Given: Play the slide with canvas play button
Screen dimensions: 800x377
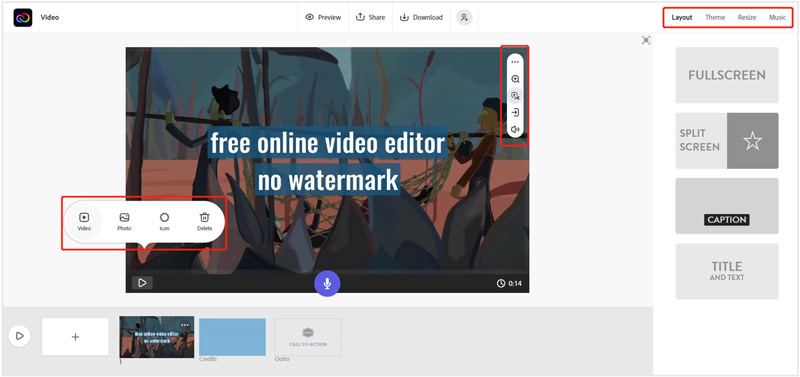Looking at the screenshot, I should tap(142, 283).
